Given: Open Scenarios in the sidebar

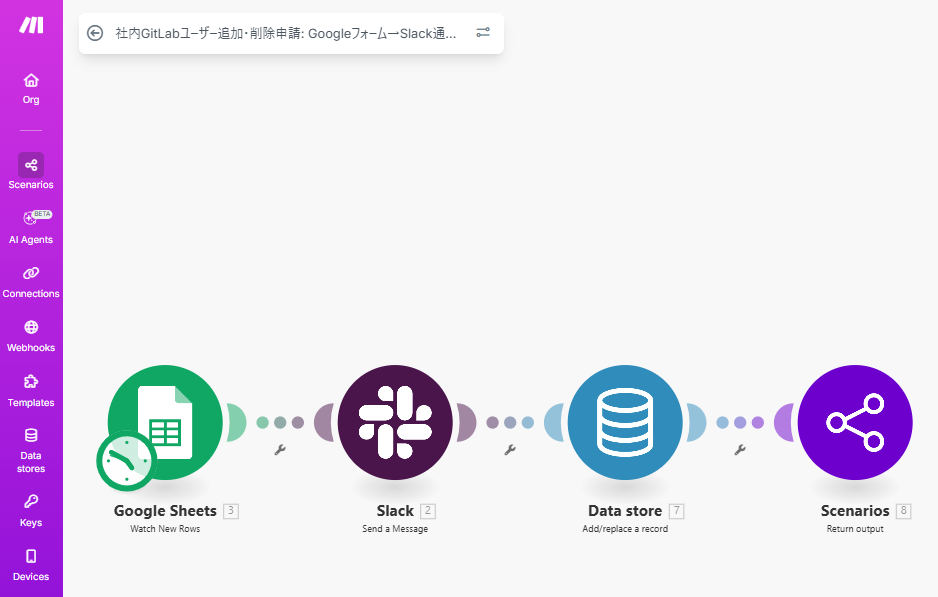Looking at the screenshot, I should (x=31, y=171).
